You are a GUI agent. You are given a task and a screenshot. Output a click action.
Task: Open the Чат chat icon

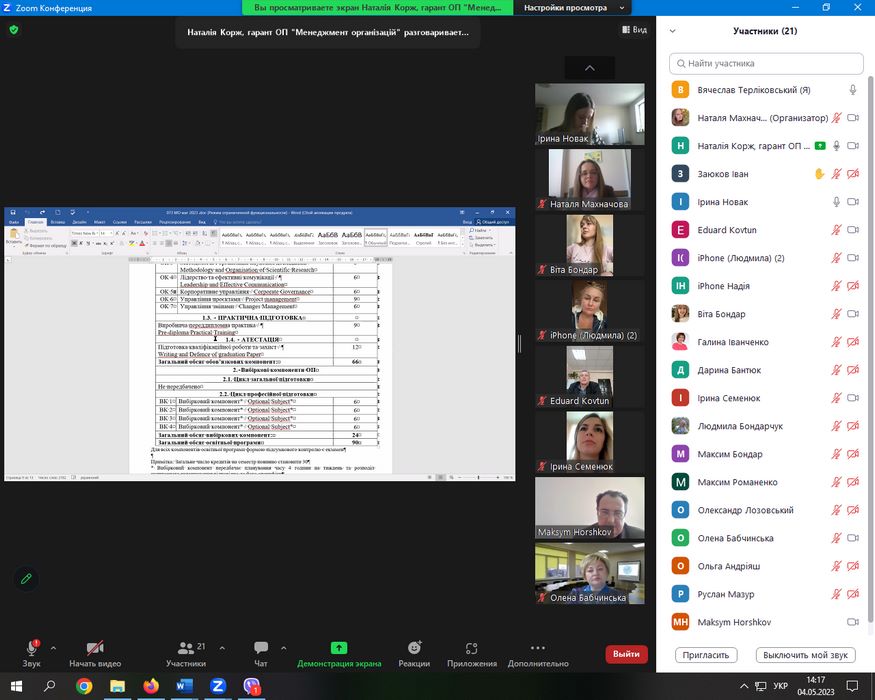coord(261,648)
